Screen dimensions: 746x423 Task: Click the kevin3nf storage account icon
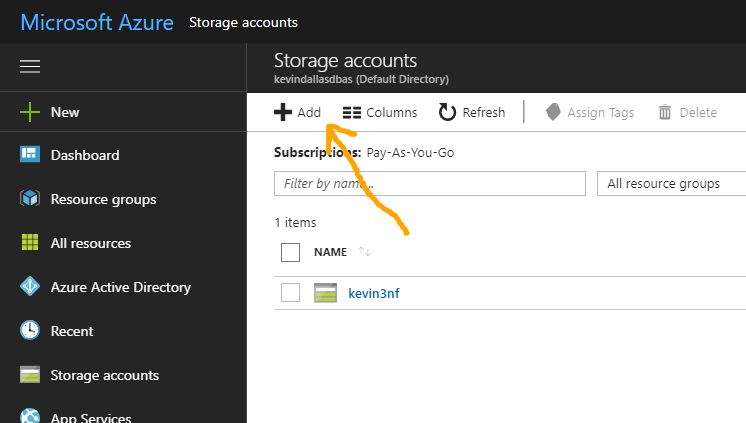point(325,293)
